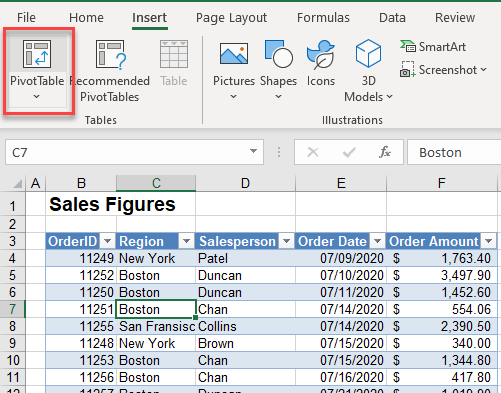
Task: Open the File tab
Action: [26, 18]
